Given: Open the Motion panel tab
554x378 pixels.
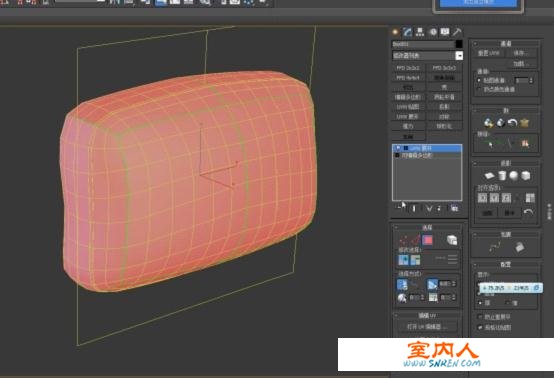Looking at the screenshot, I should (433, 32).
